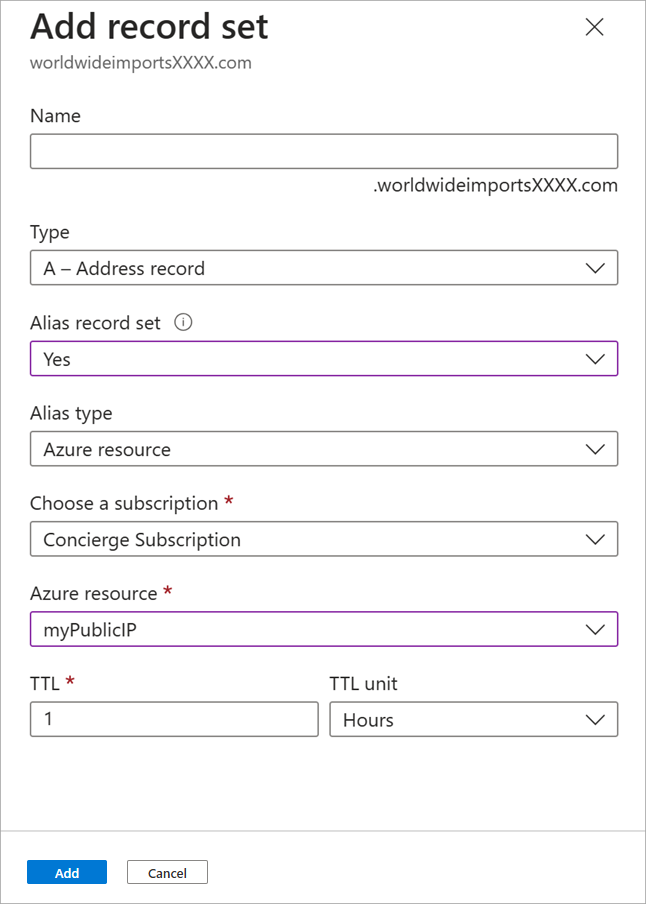Click inside the Name input field
The image size is (646, 904).
[x=324, y=150]
